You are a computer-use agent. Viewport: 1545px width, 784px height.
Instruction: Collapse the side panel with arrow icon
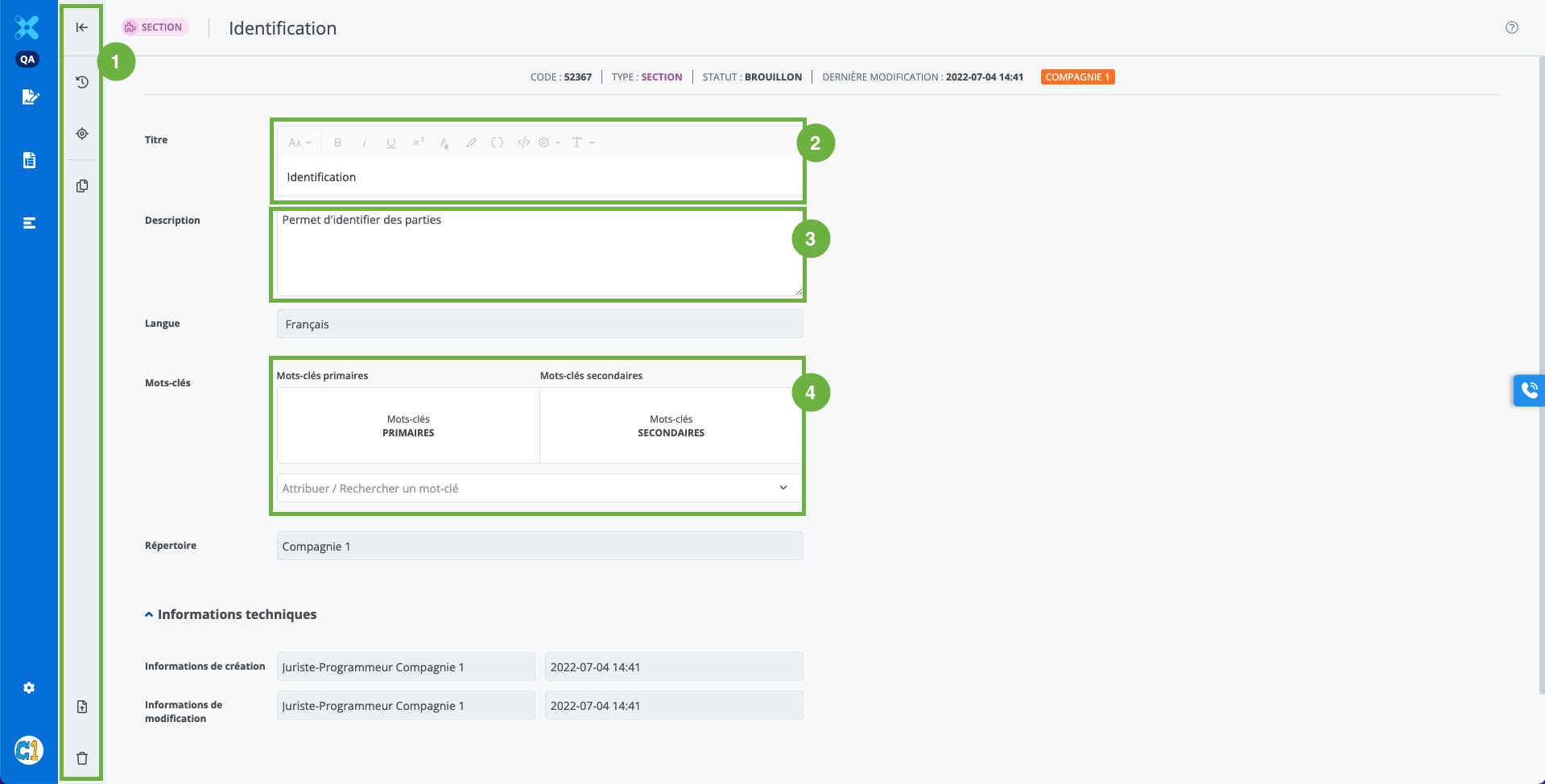pos(82,27)
